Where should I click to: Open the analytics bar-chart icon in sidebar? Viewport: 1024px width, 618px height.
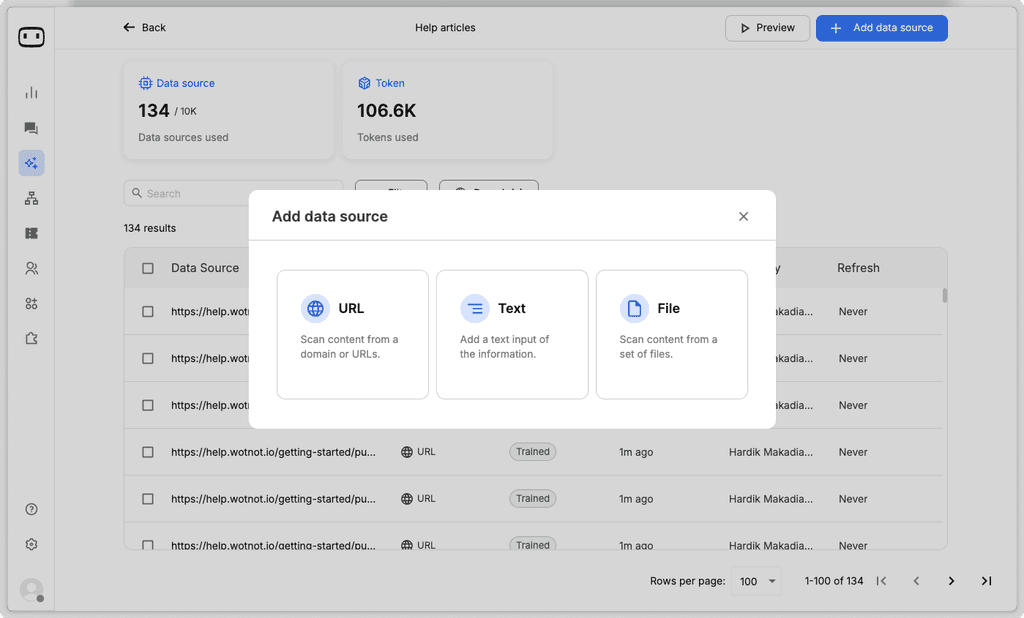31,92
